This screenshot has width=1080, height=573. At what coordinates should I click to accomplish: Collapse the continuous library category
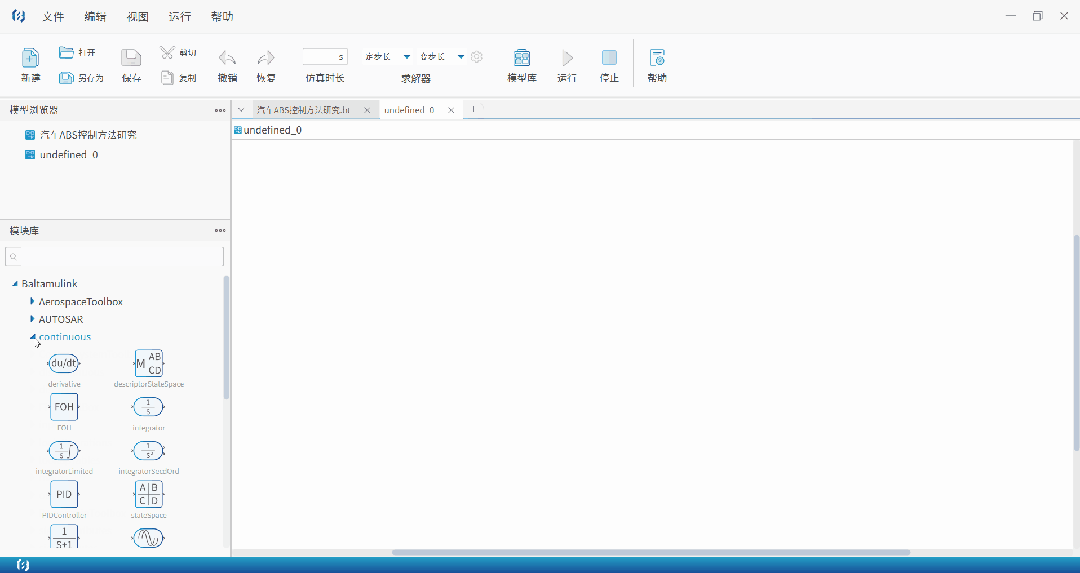click(x=32, y=337)
